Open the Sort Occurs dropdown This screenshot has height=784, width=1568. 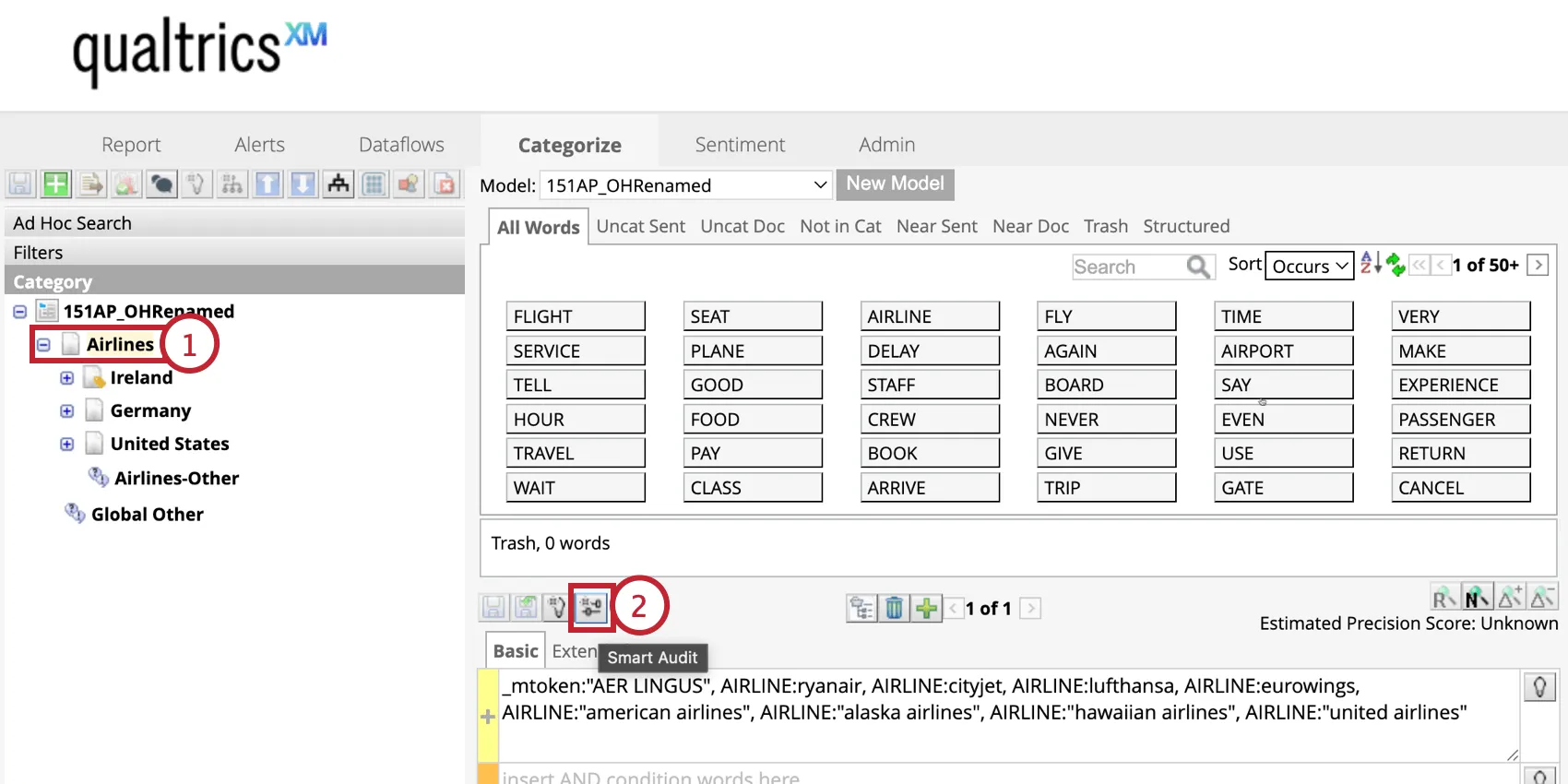click(x=1309, y=266)
